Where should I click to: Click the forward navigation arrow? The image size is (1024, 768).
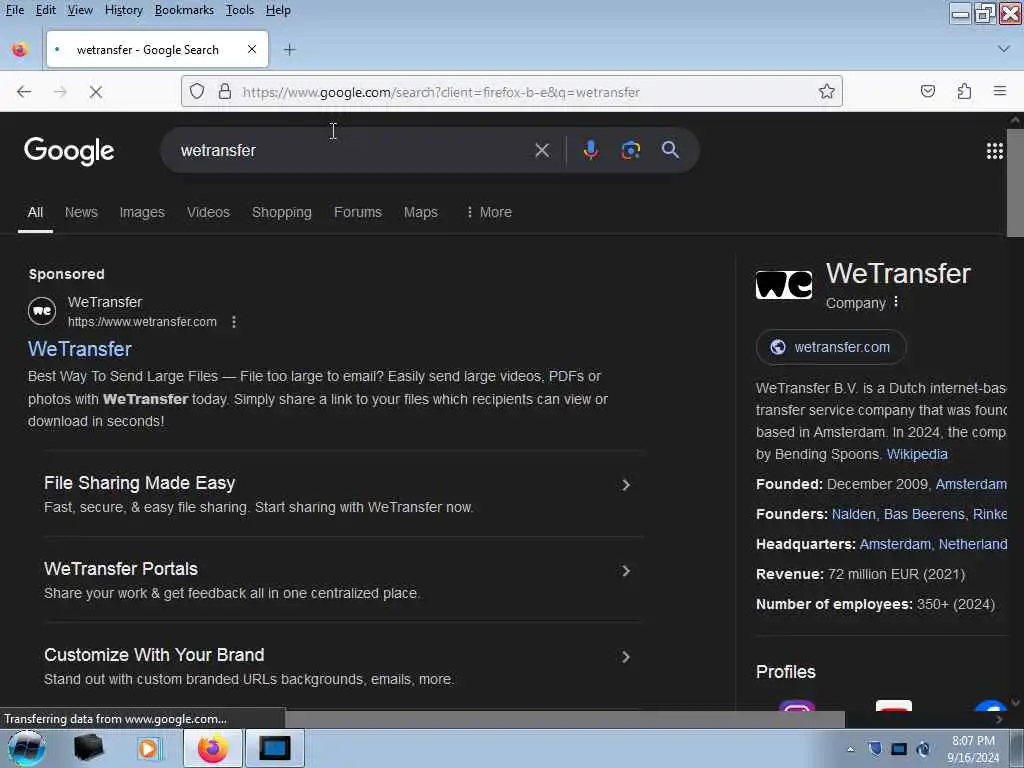point(60,92)
